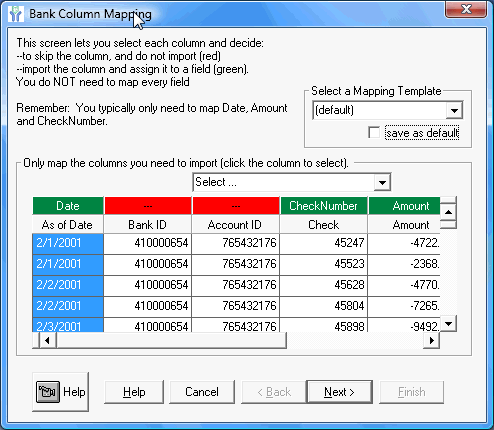Click amount cell -4722.
494x430 pixels.
(x=404, y=243)
